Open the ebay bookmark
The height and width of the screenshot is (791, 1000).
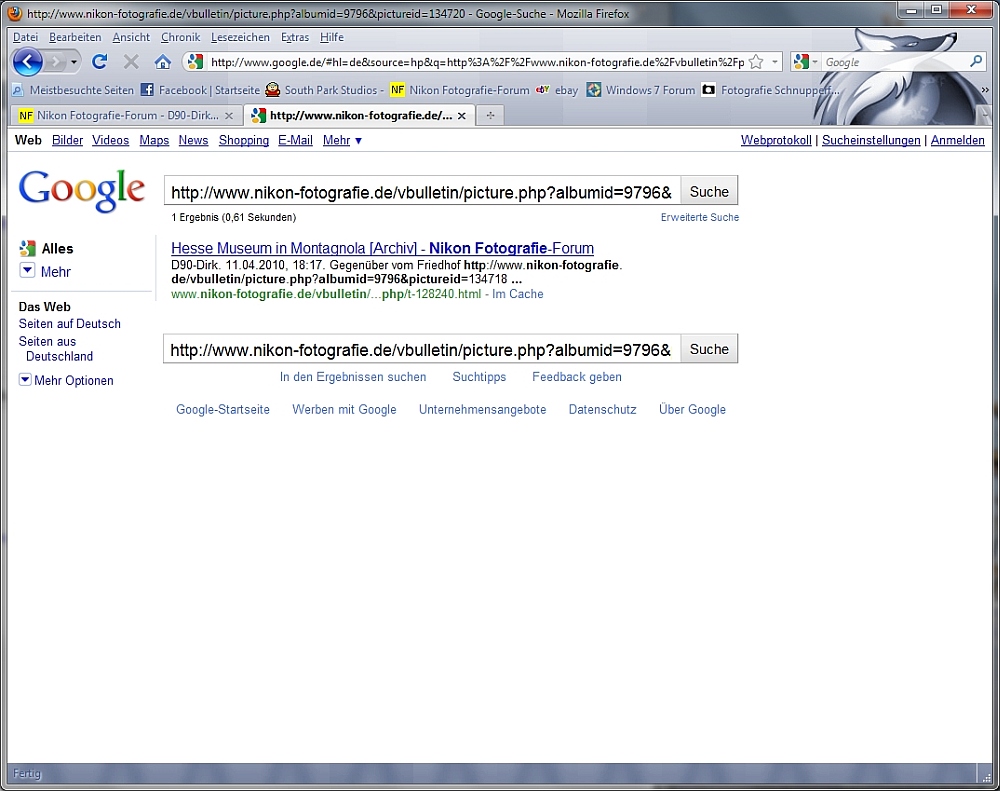(x=557, y=90)
